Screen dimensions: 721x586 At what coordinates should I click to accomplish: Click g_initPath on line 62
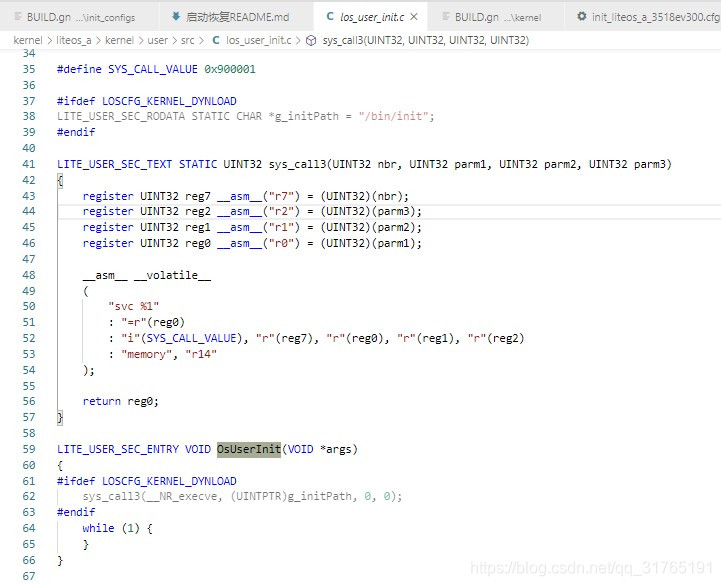coord(320,496)
